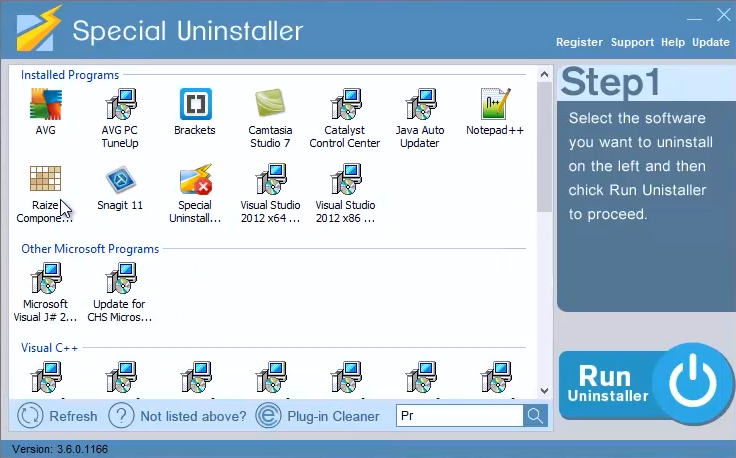
Task: Click the search magnifier button
Action: click(x=535, y=416)
